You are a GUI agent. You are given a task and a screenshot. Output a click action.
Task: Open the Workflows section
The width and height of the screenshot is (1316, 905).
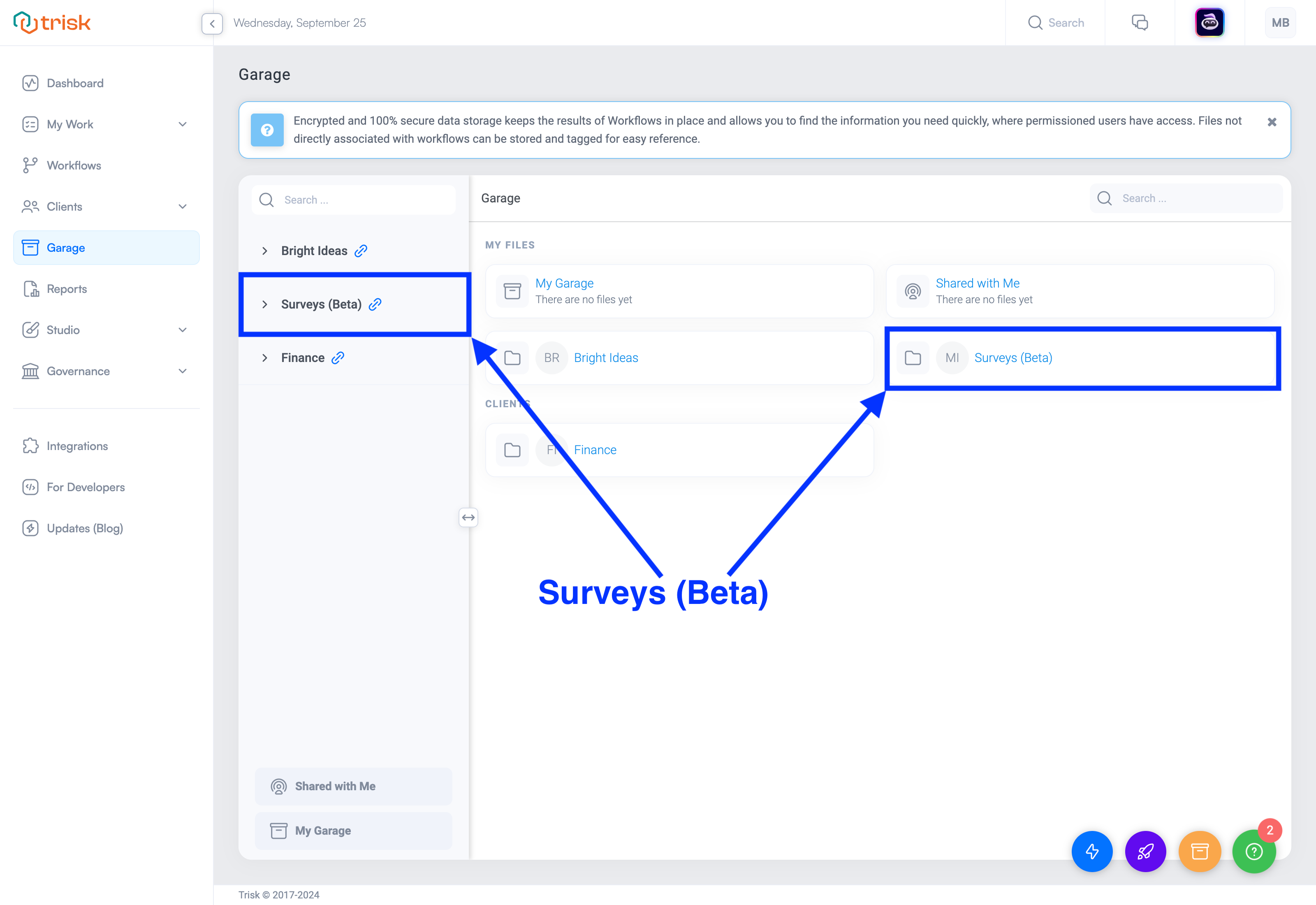[x=73, y=165]
